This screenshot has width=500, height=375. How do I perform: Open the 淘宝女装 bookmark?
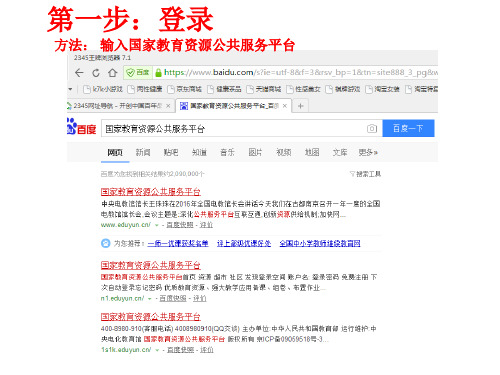383,89
